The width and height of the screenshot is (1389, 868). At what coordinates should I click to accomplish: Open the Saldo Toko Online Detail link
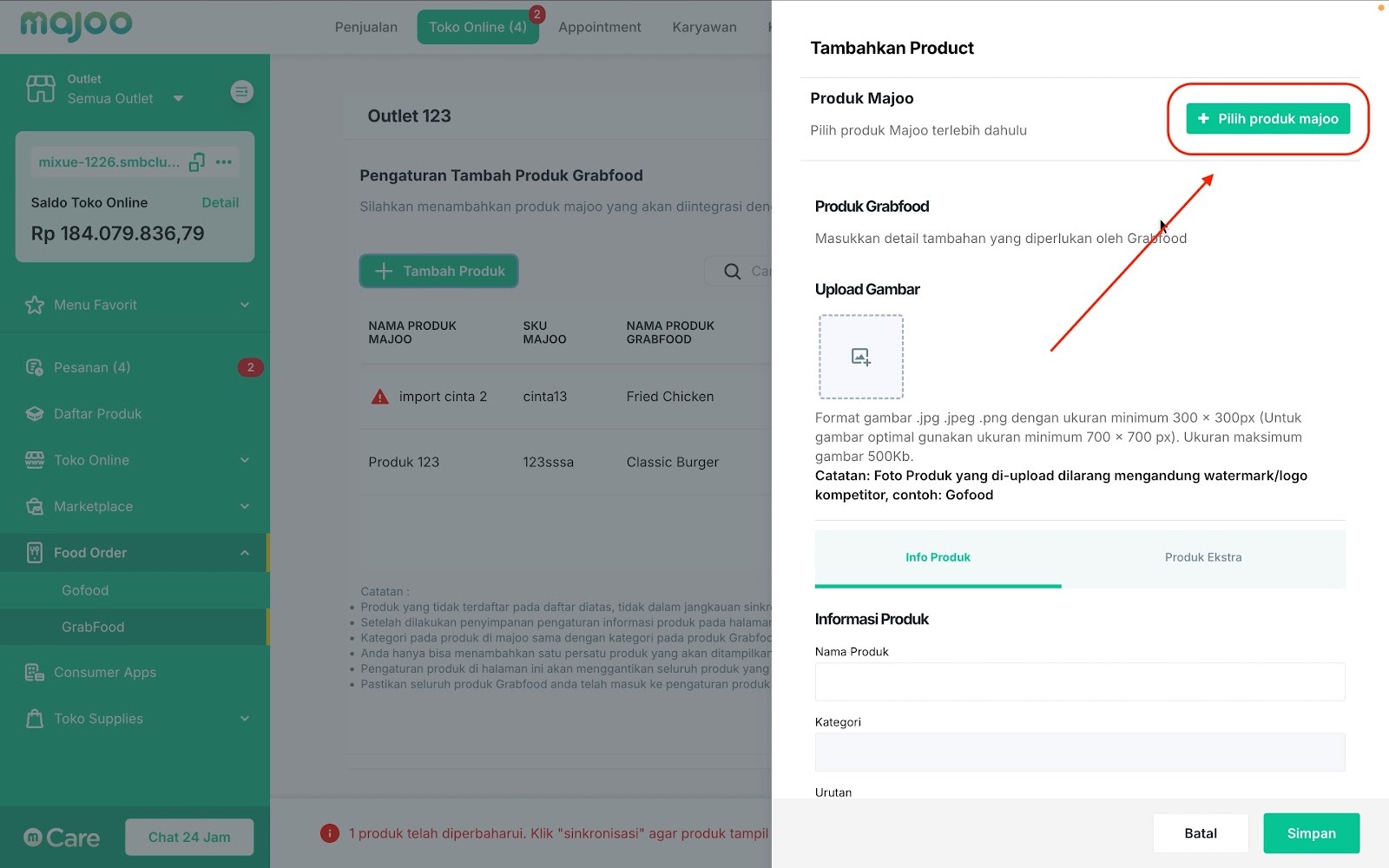(220, 202)
